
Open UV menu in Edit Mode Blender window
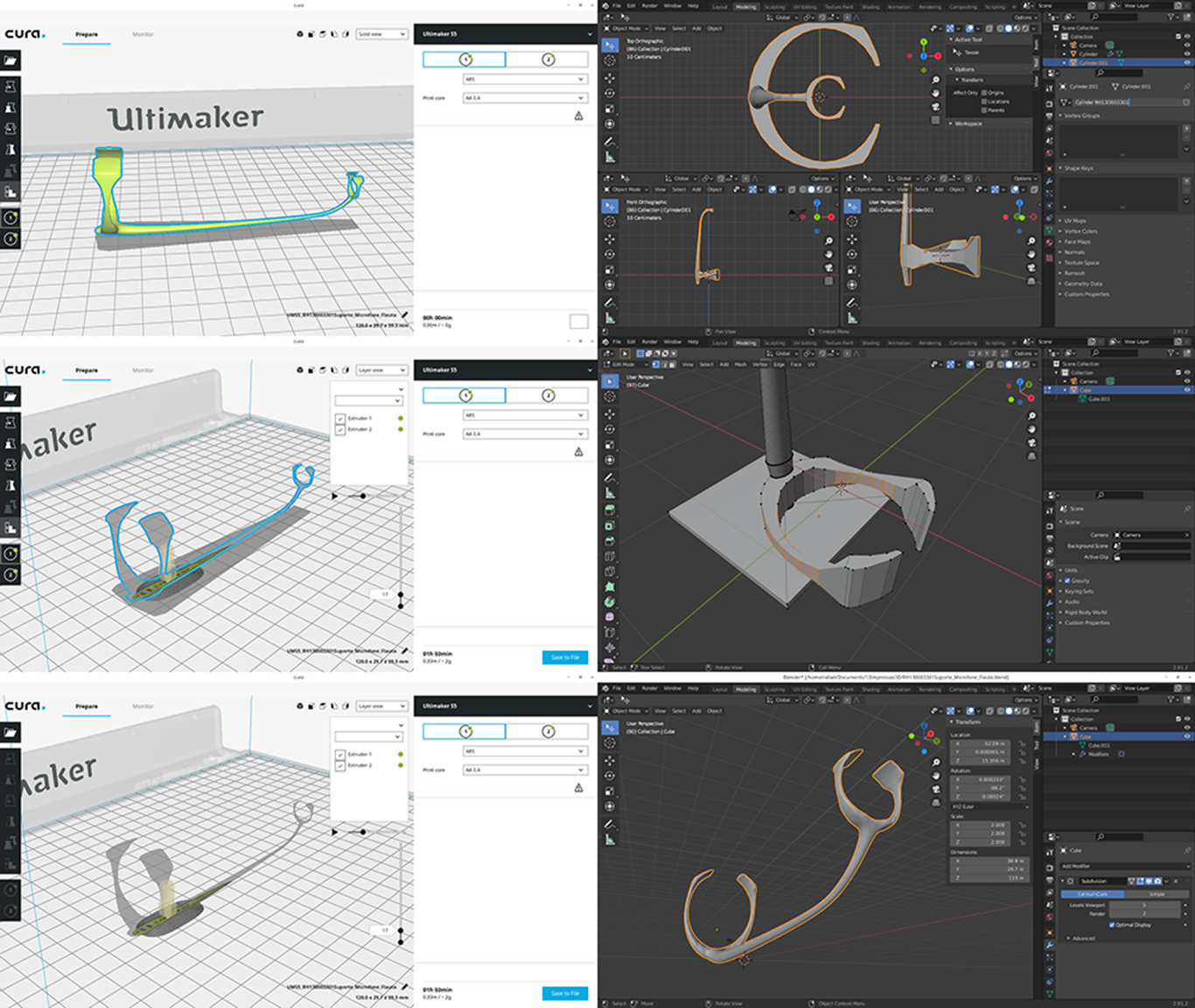point(810,364)
